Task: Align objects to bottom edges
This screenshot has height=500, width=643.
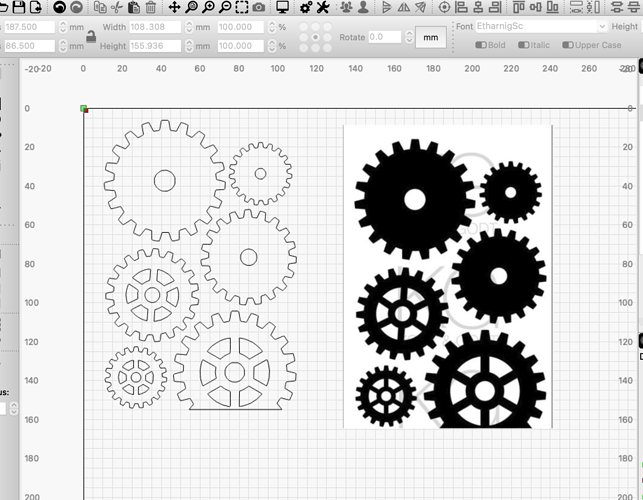Action: point(553,7)
